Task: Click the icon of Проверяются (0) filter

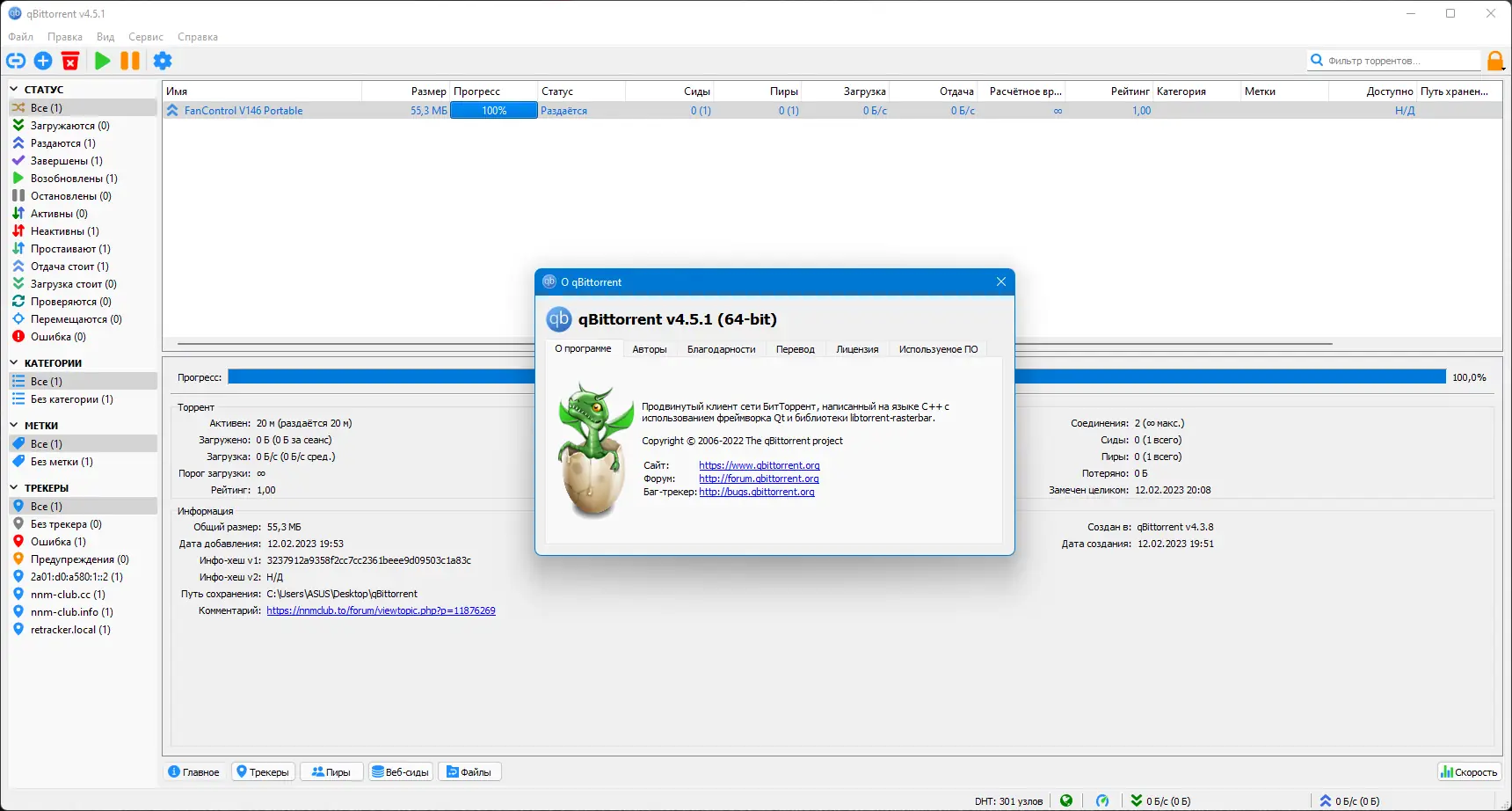Action: (x=18, y=302)
